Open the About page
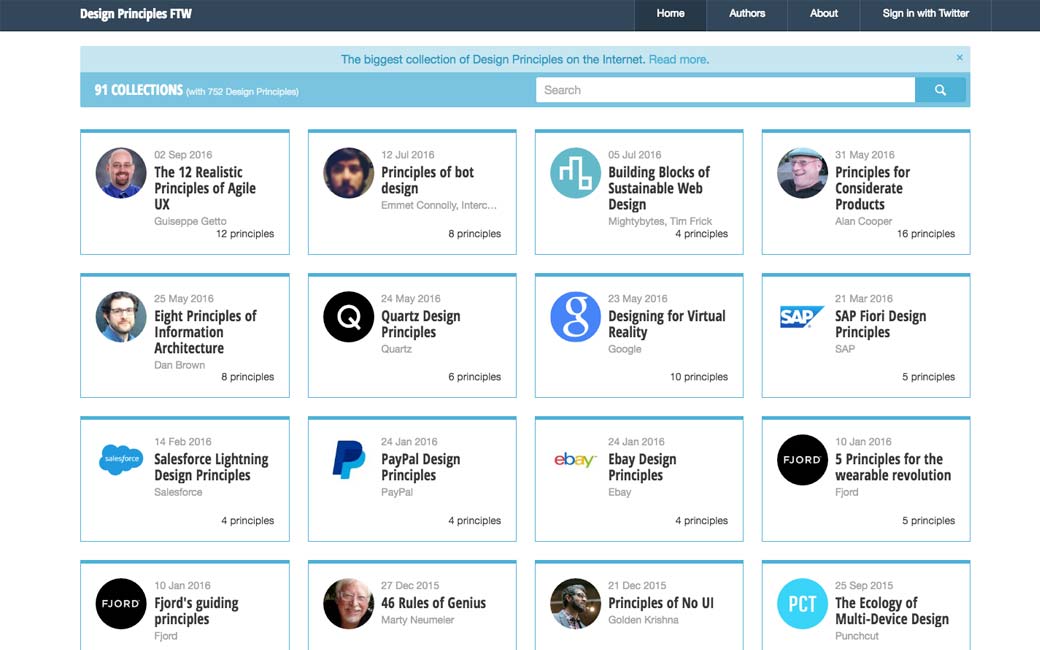Screen dimensions: 1040x650 click(824, 14)
